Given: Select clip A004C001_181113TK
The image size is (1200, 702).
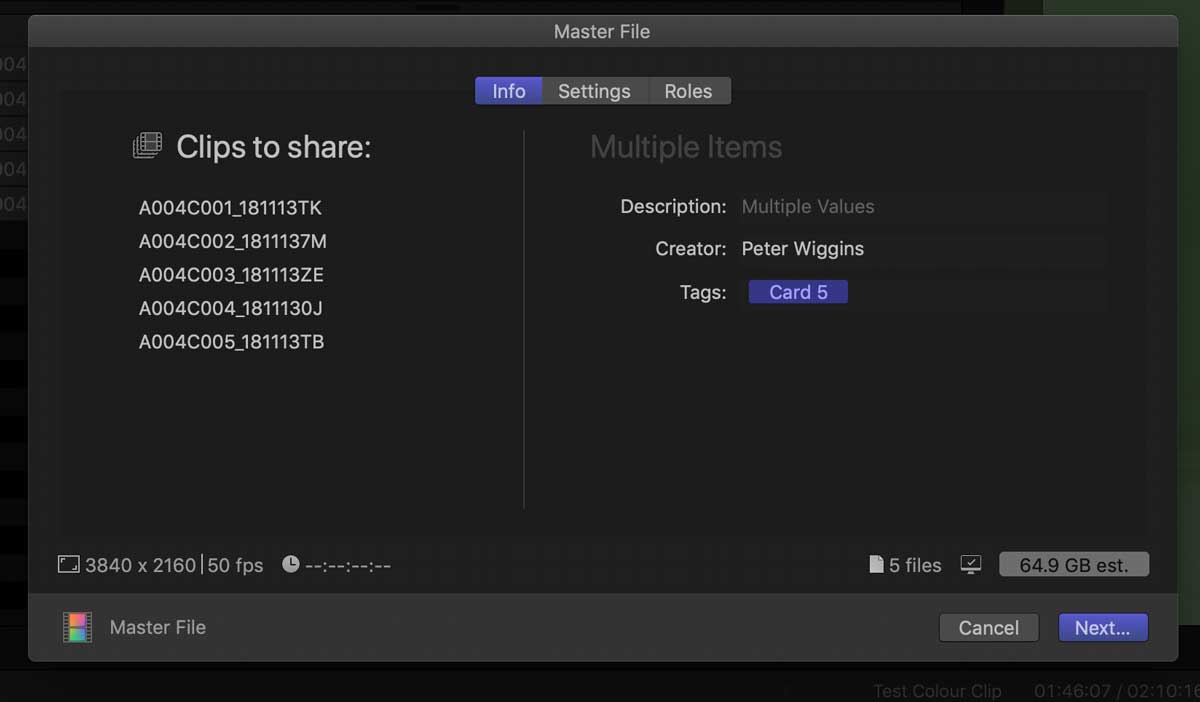Looking at the screenshot, I should tap(230, 208).
